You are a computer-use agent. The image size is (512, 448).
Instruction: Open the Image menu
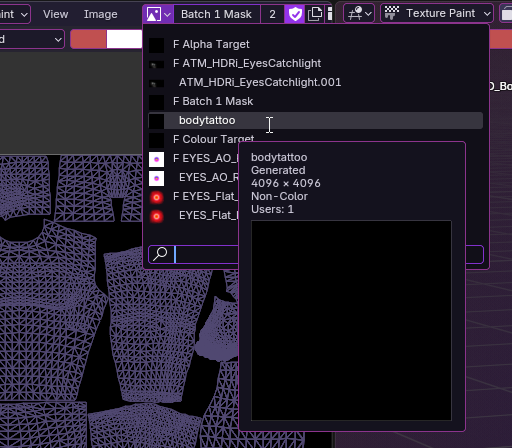[x=100, y=14]
